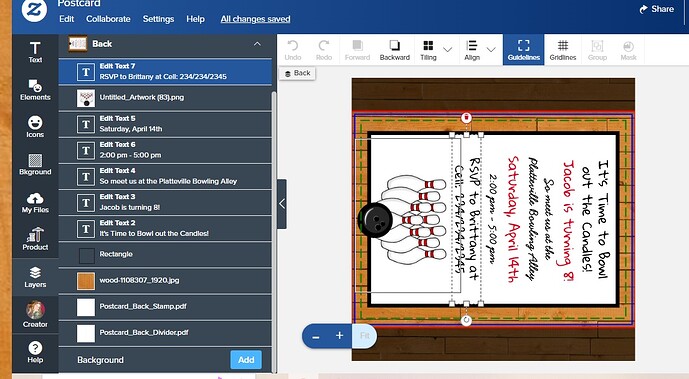Open the Collaborate menu

[x=108, y=19]
